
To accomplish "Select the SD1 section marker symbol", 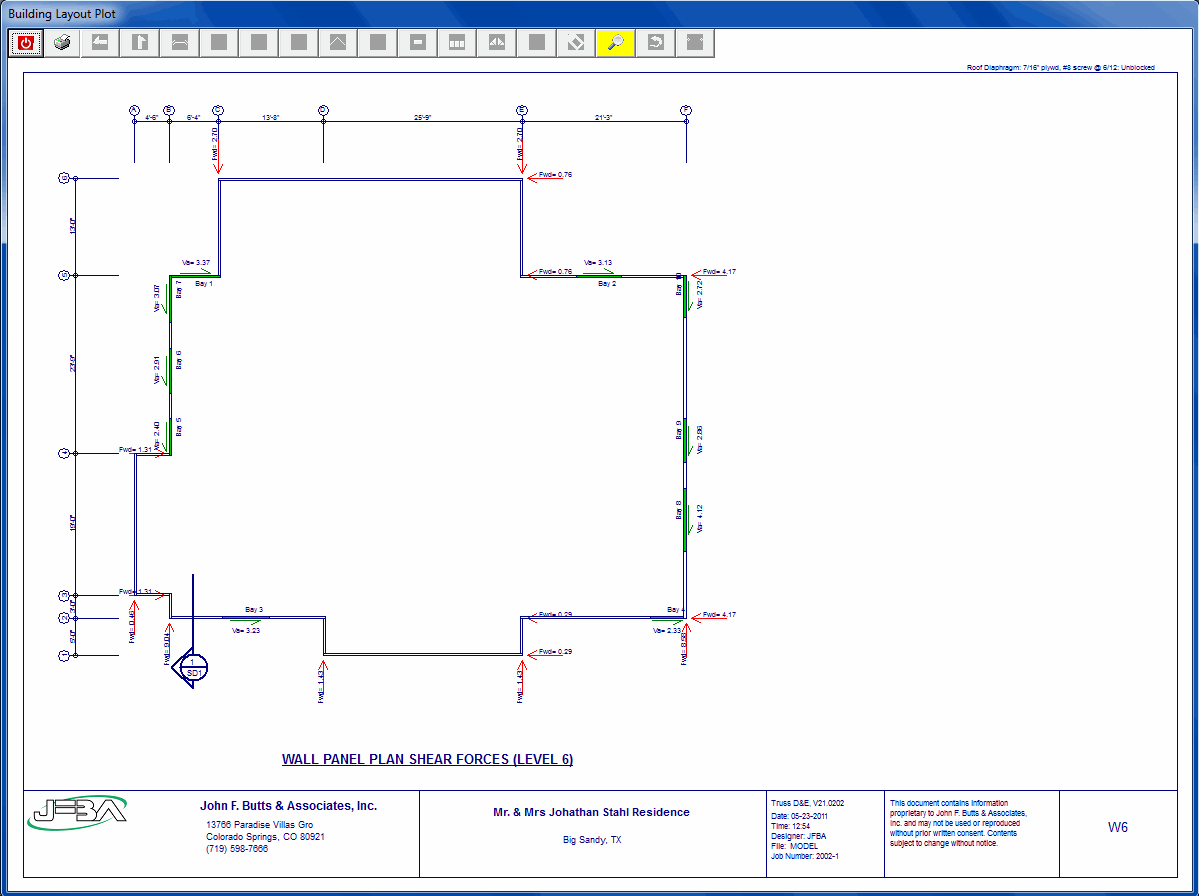I will coord(191,667).
